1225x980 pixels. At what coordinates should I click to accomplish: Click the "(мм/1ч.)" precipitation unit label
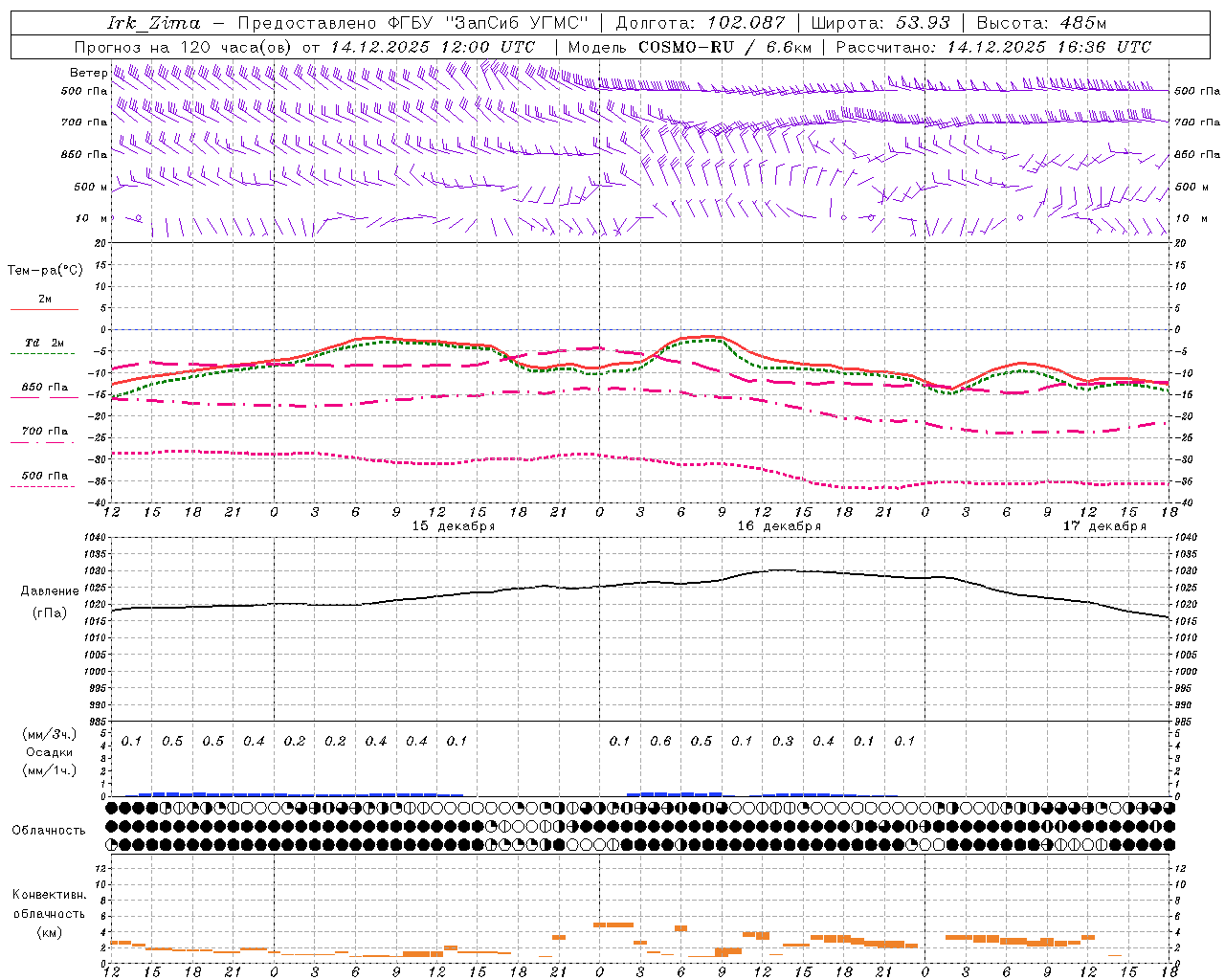pos(50,770)
